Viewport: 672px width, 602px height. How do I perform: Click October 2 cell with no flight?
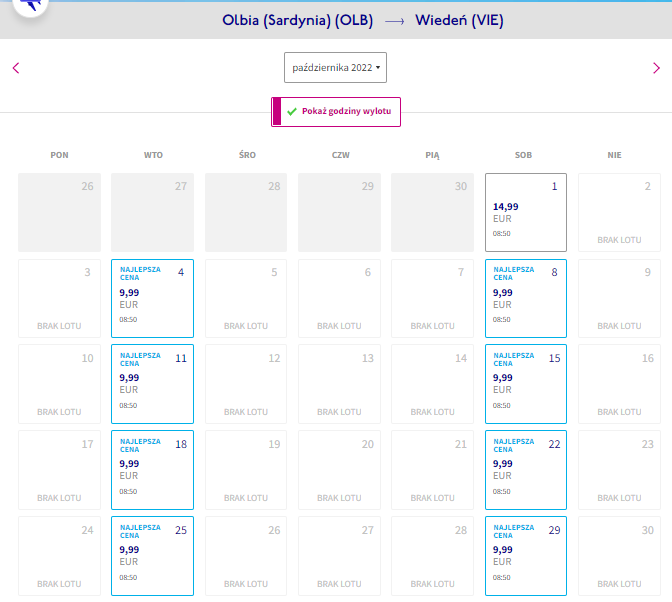(619, 212)
